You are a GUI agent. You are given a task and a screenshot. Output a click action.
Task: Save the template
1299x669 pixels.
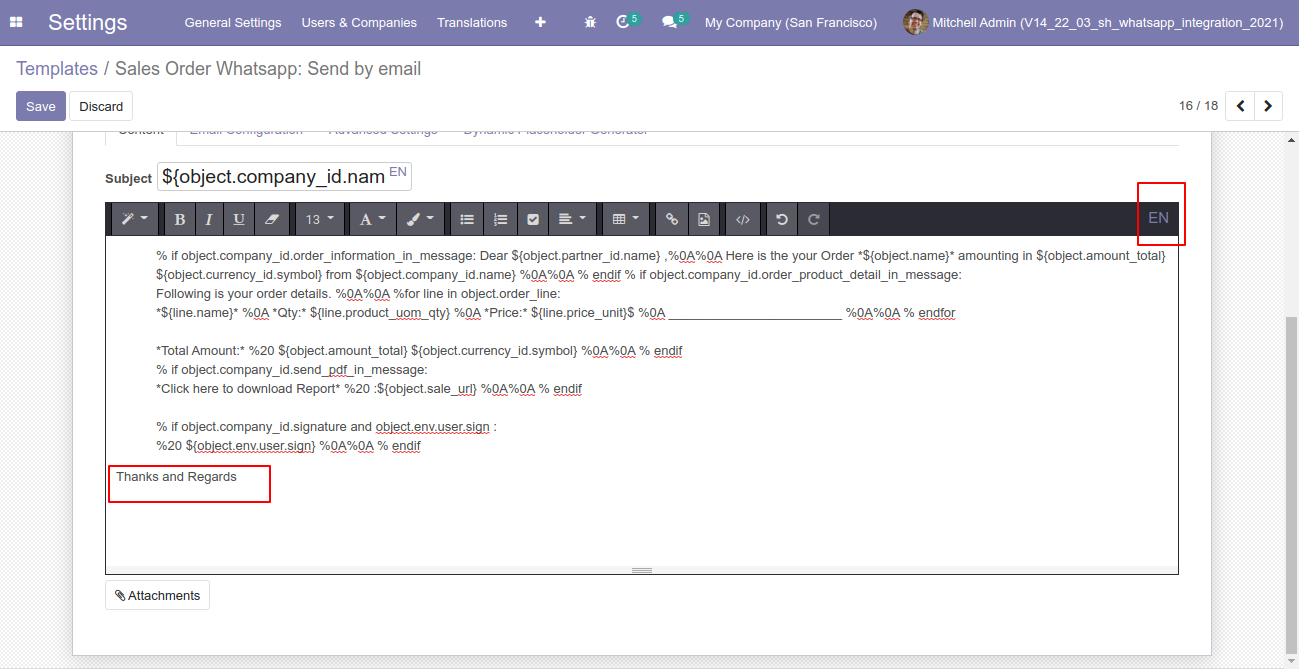pyautogui.click(x=41, y=106)
